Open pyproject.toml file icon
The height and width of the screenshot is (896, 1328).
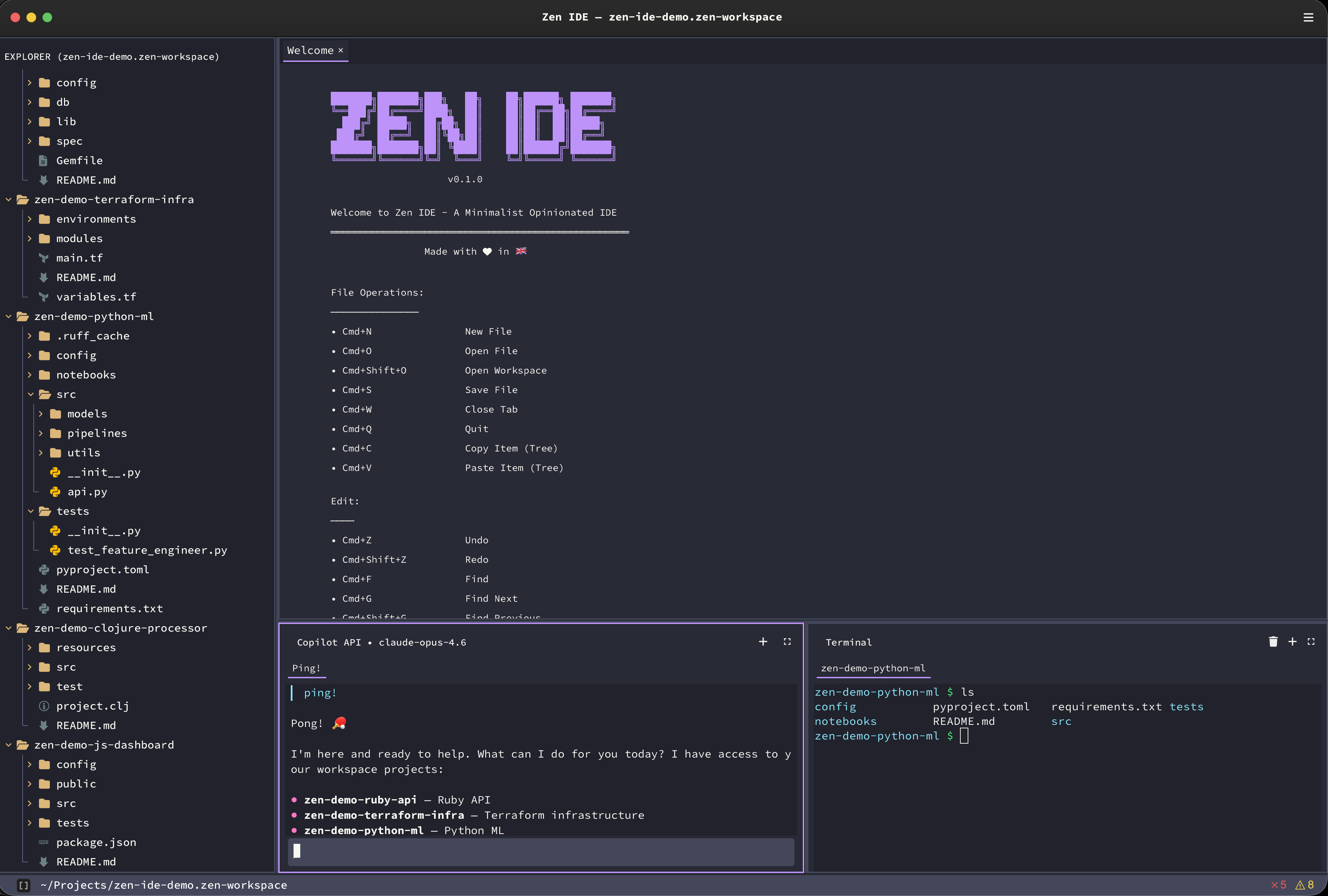click(43, 570)
